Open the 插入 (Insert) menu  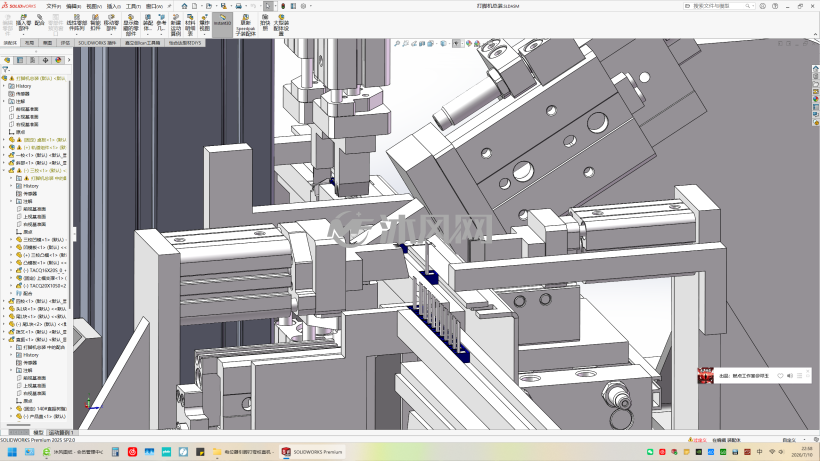pos(113,6)
